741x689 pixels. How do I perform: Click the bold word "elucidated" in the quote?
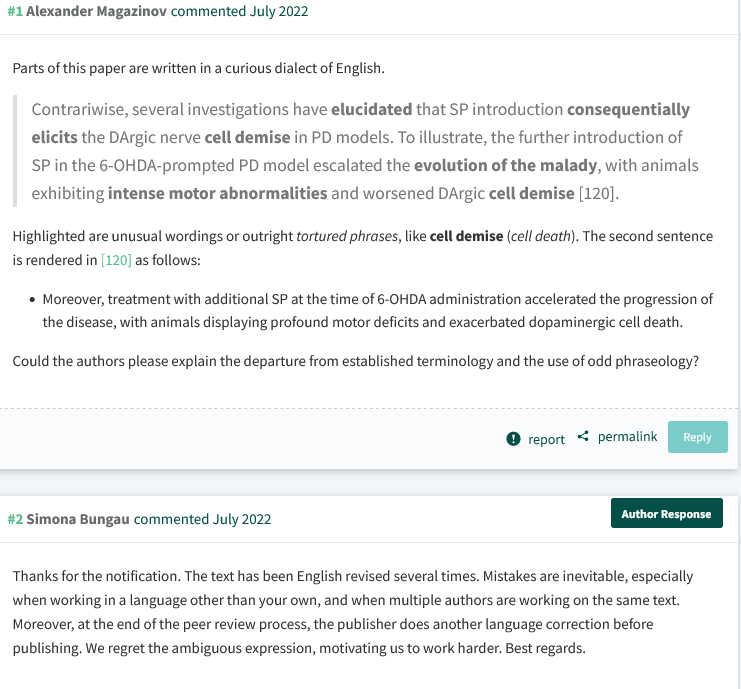[x=371, y=109]
